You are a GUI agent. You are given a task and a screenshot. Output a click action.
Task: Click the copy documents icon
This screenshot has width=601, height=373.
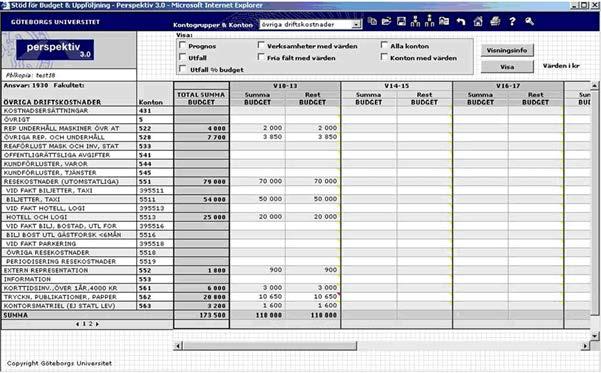click(x=372, y=21)
